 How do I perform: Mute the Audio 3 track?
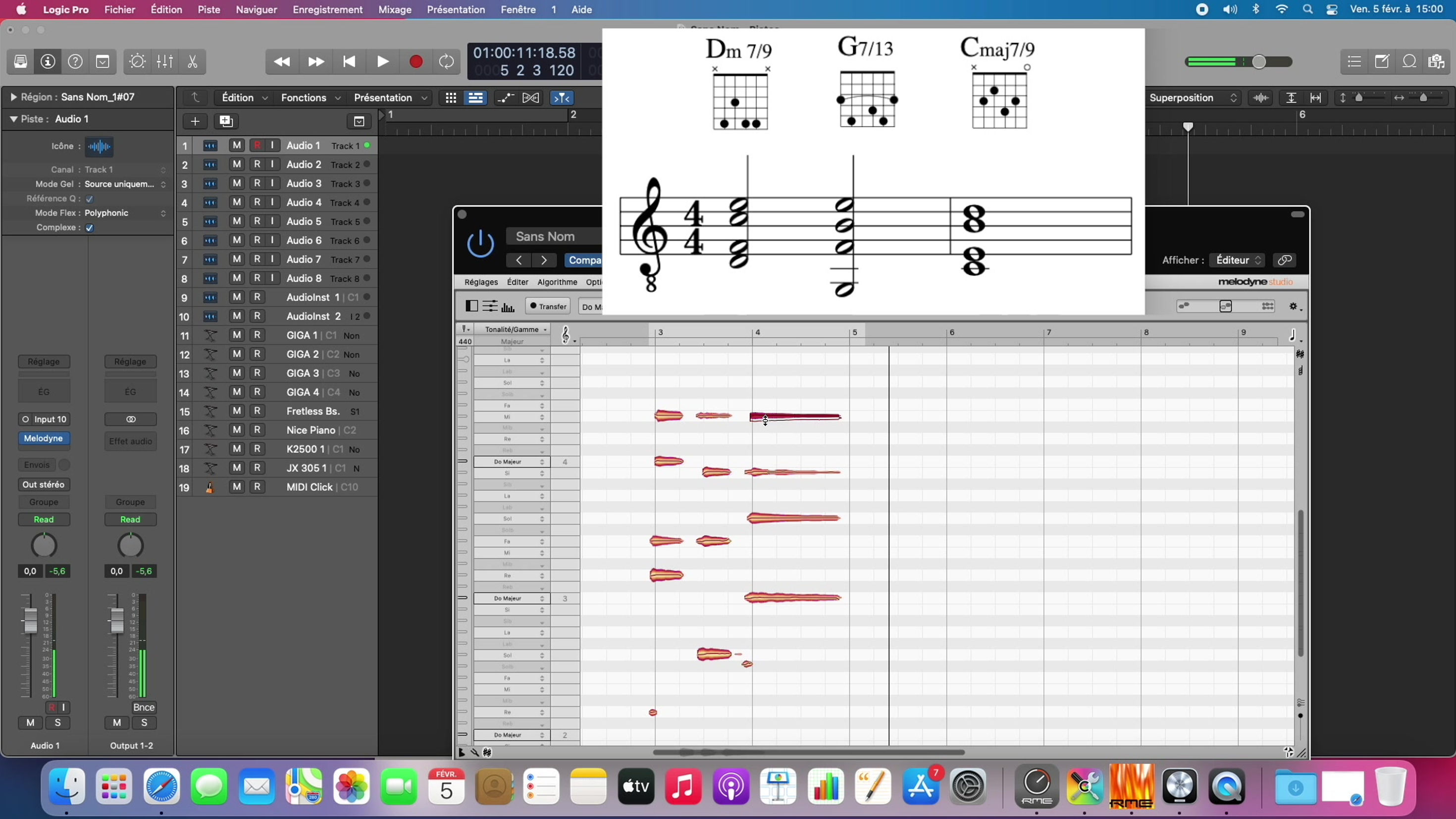[237, 183]
